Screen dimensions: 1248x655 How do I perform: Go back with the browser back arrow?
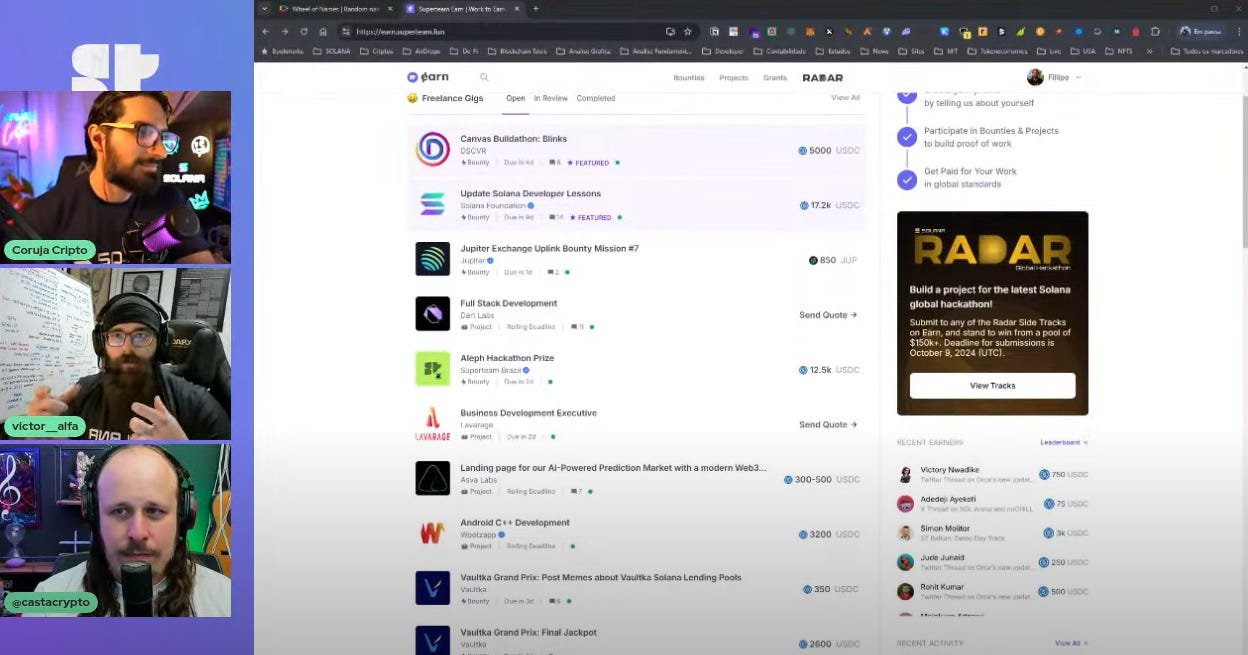coord(266,31)
